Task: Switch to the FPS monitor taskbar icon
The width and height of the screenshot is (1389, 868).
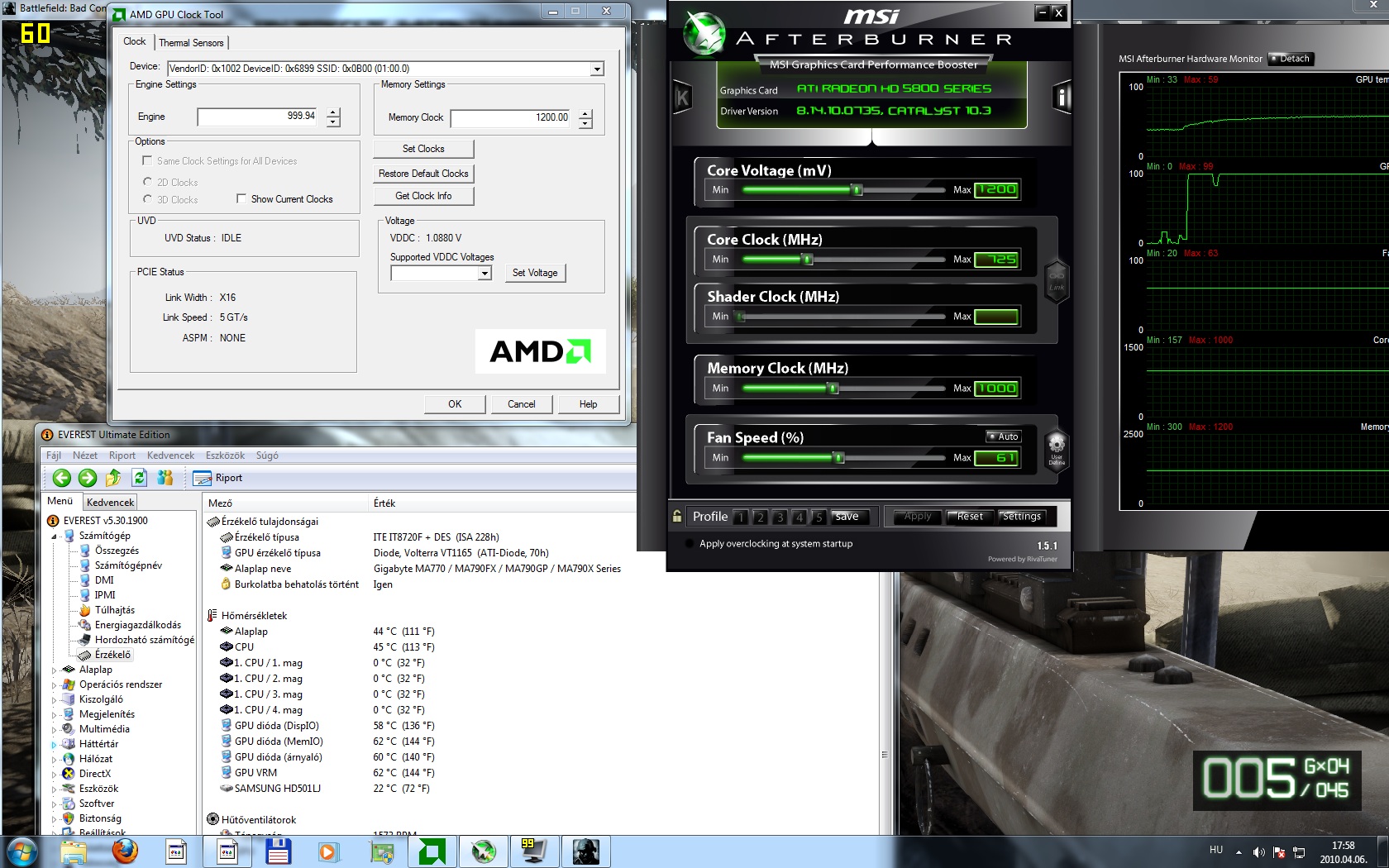Action: pyautogui.click(x=534, y=851)
